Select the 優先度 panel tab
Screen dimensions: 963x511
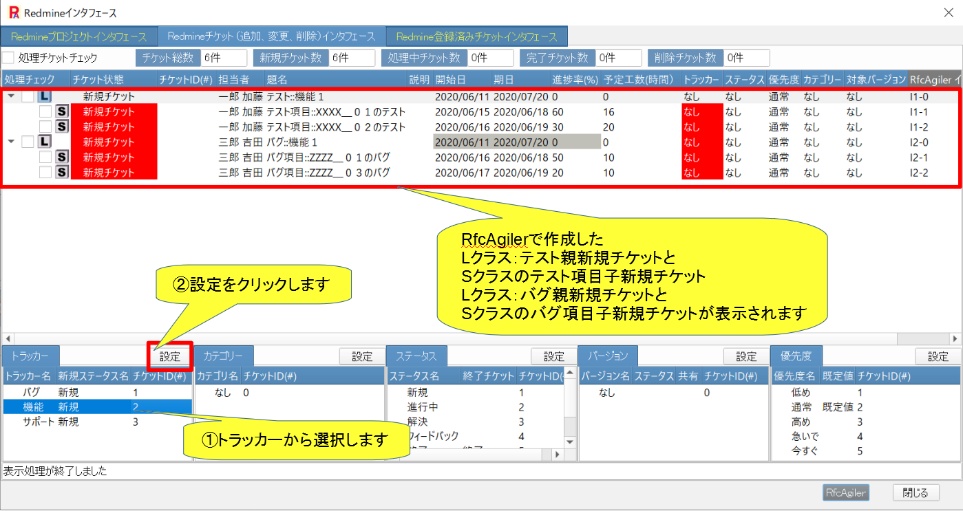point(796,356)
